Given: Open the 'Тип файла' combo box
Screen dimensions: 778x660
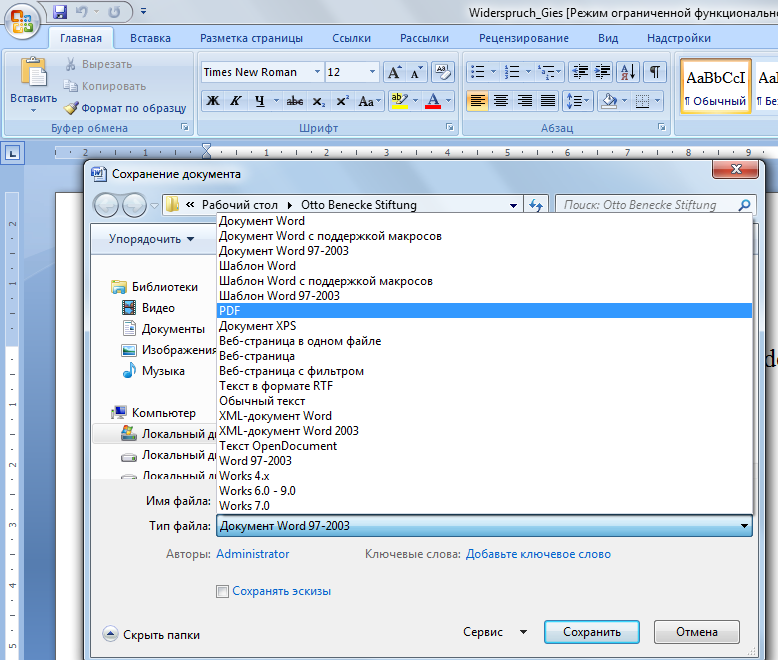Looking at the screenshot, I should tap(484, 526).
